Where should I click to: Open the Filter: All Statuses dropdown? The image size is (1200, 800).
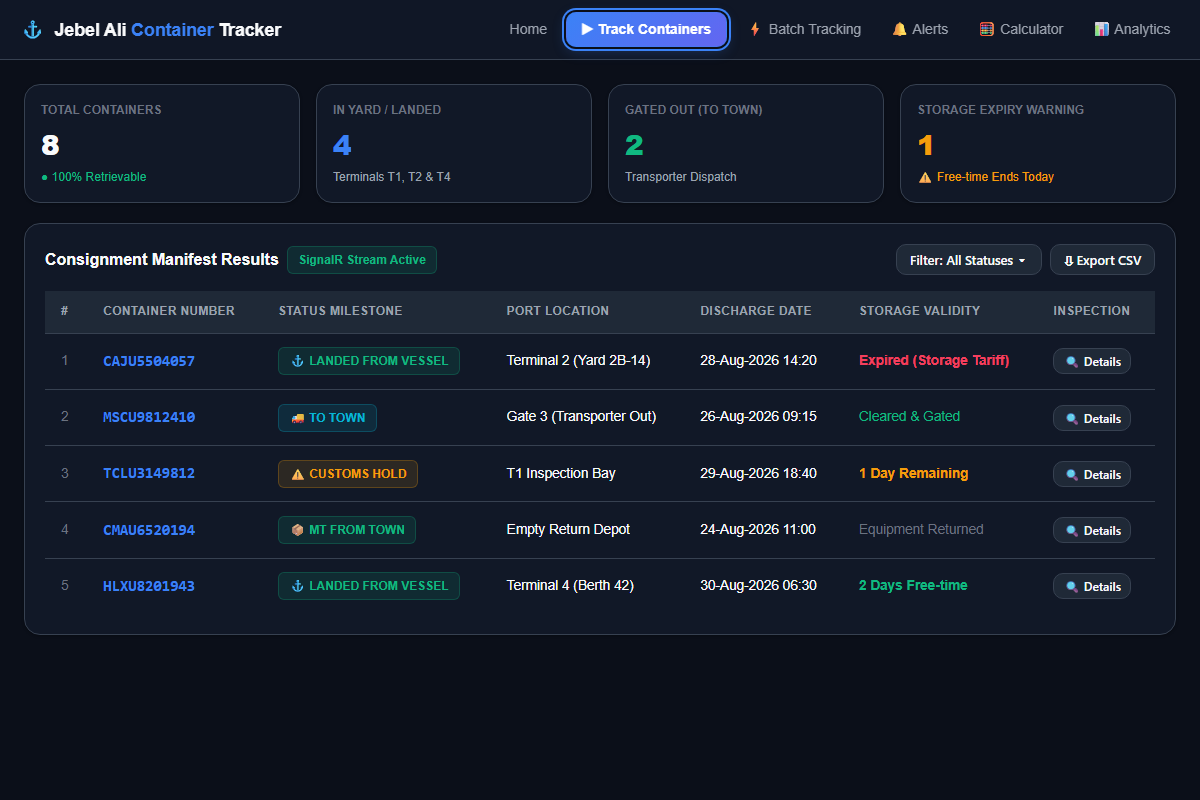[969, 260]
